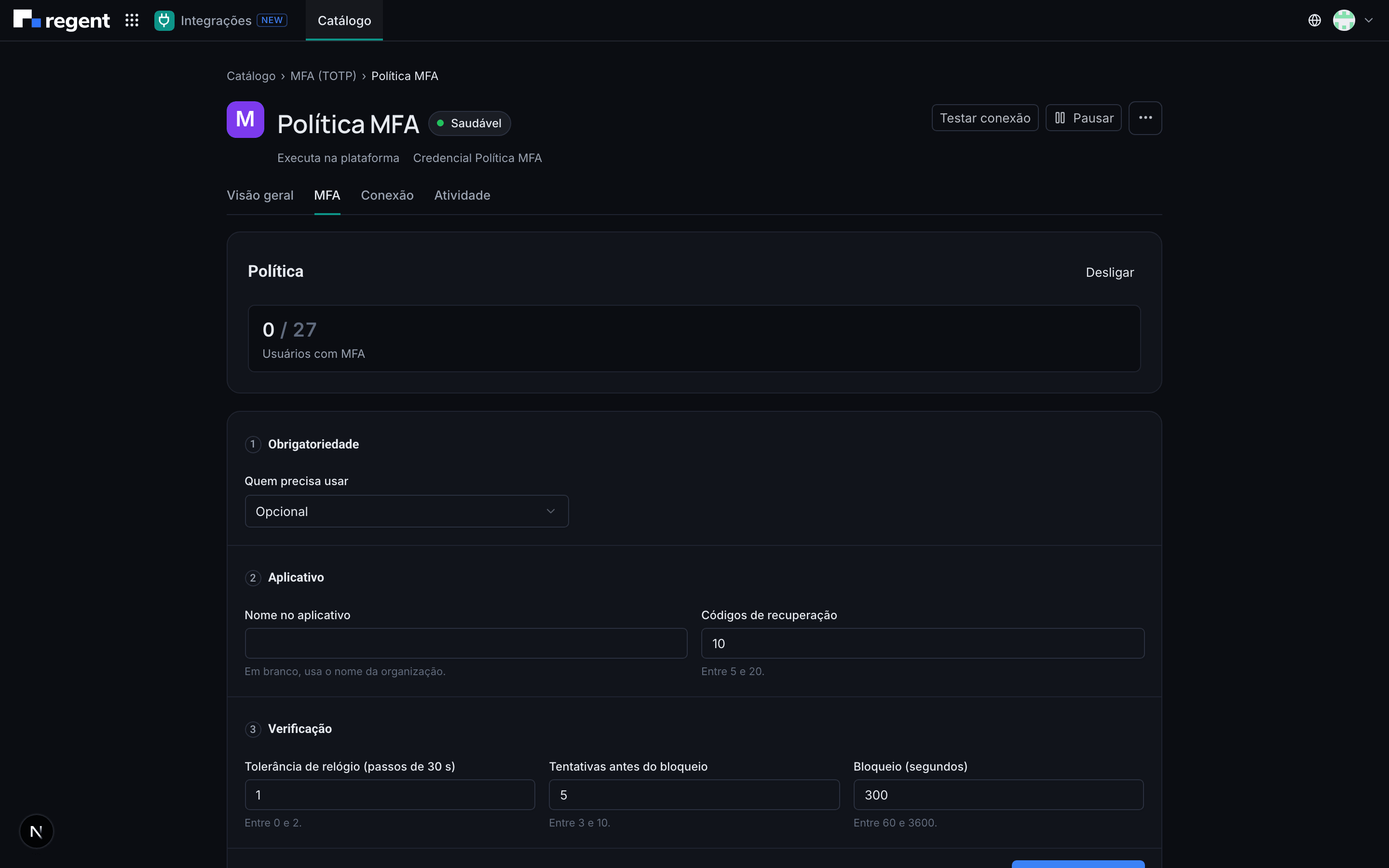Open the three-dots more actions menu
The height and width of the screenshot is (868, 1389).
pyautogui.click(x=1145, y=118)
